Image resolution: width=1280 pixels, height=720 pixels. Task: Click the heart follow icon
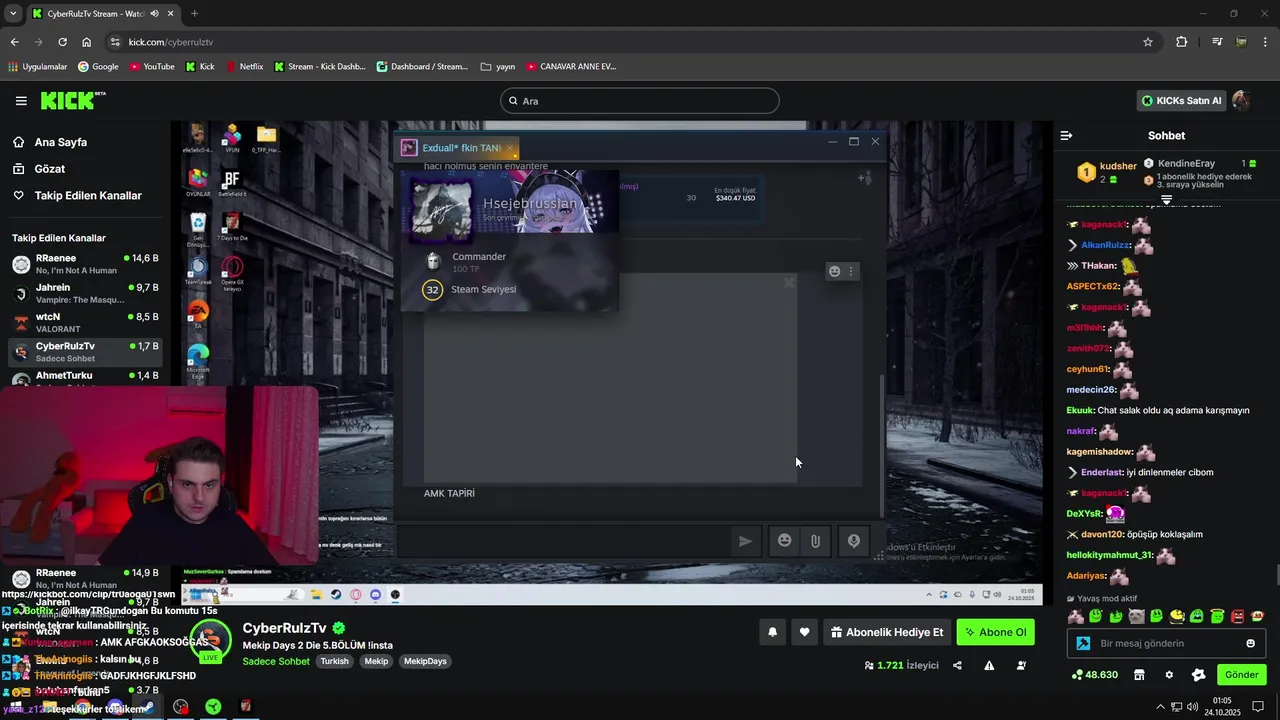pos(804,632)
